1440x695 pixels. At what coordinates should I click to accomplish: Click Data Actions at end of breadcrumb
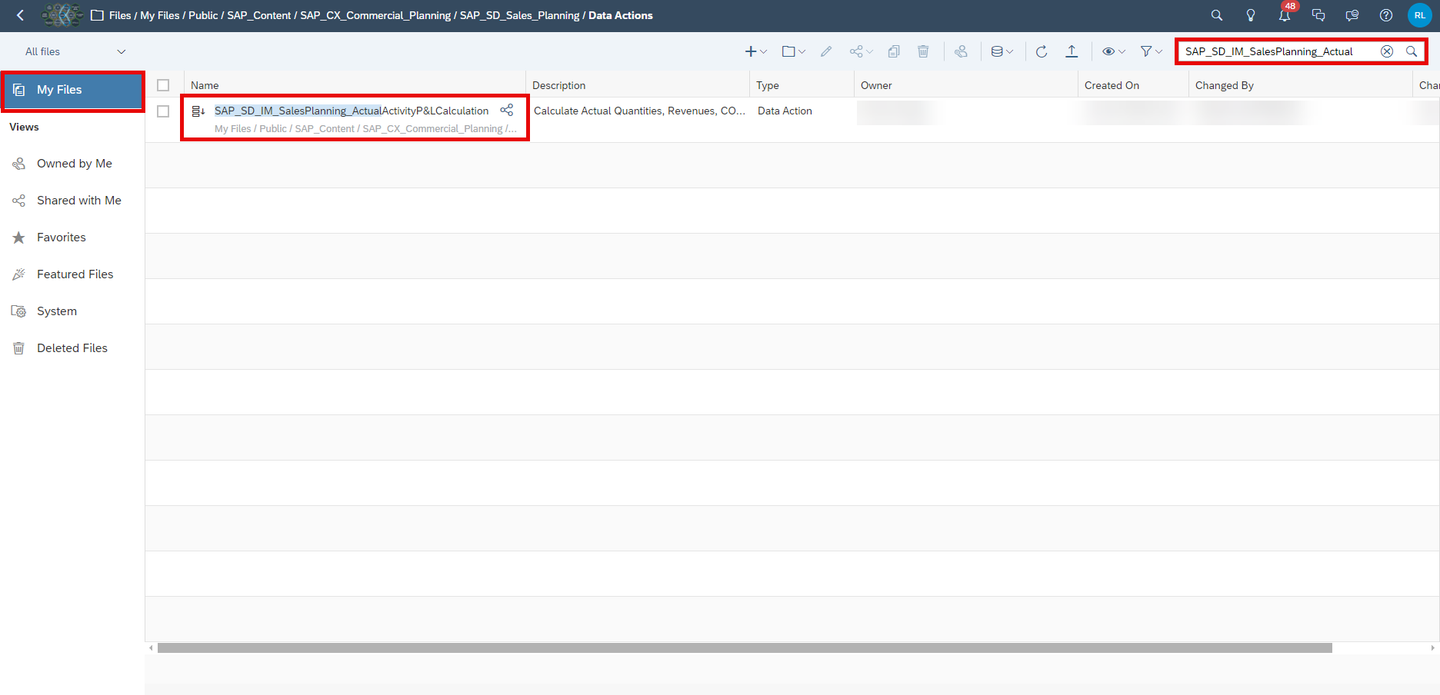tap(621, 15)
